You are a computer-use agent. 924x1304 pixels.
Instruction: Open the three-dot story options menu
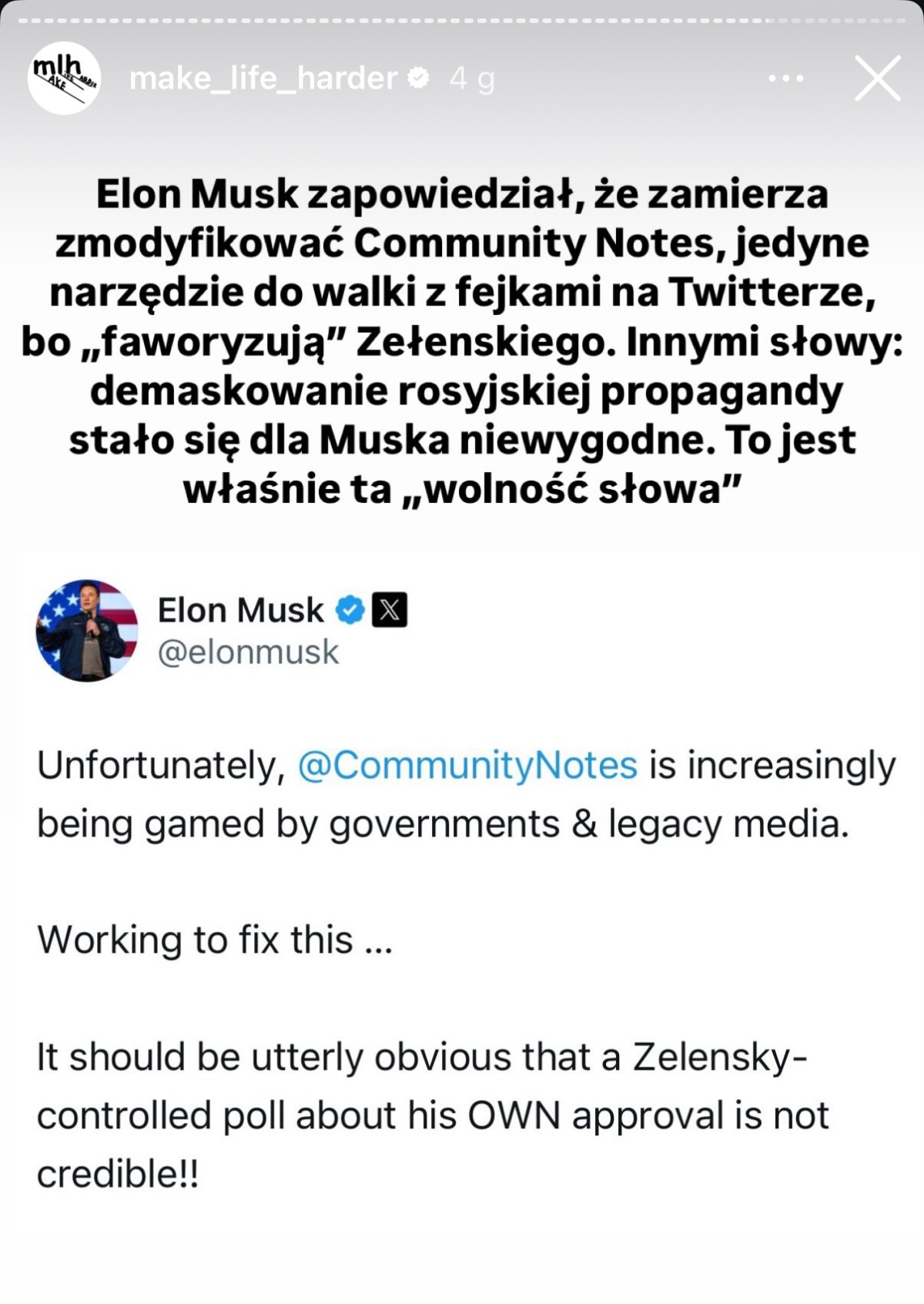pos(786,79)
